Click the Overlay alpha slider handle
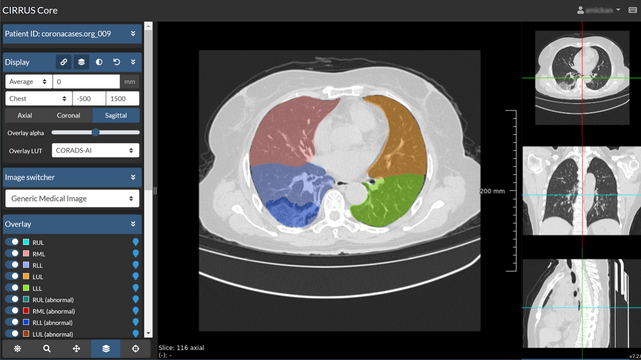The height and width of the screenshot is (360, 641). 95,132
